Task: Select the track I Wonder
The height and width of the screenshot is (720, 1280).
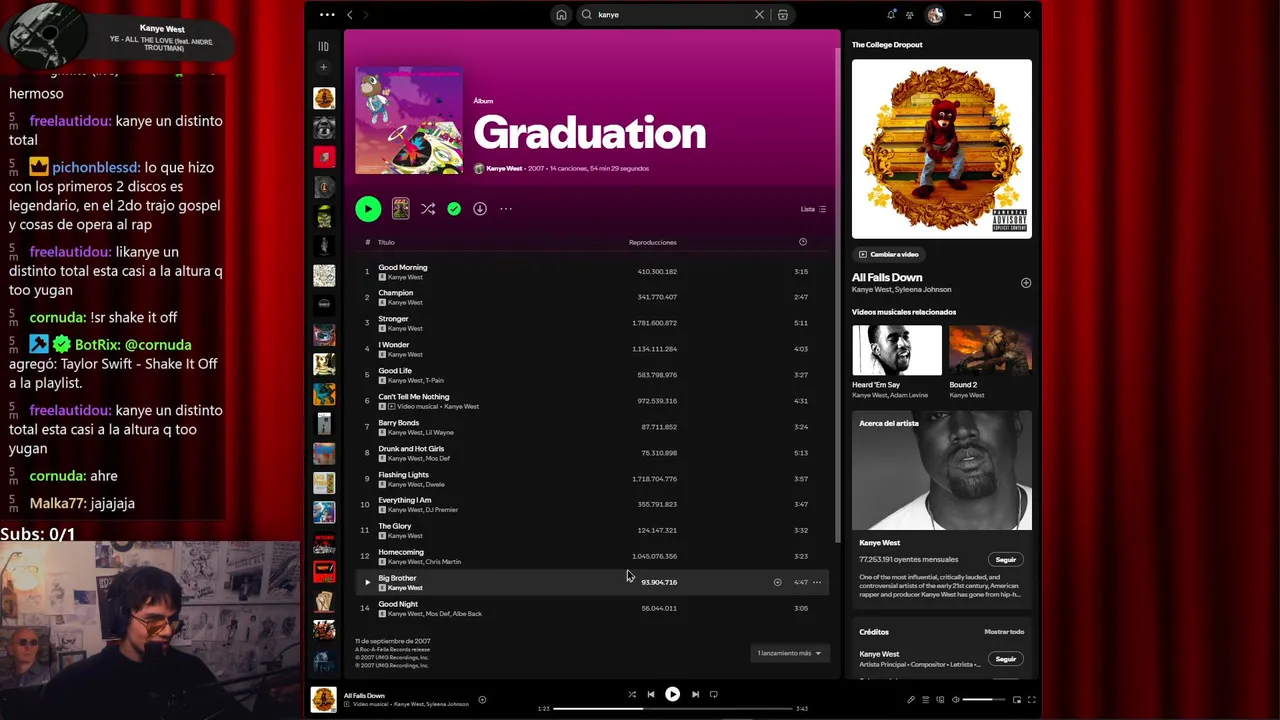Action: [x=594, y=349]
